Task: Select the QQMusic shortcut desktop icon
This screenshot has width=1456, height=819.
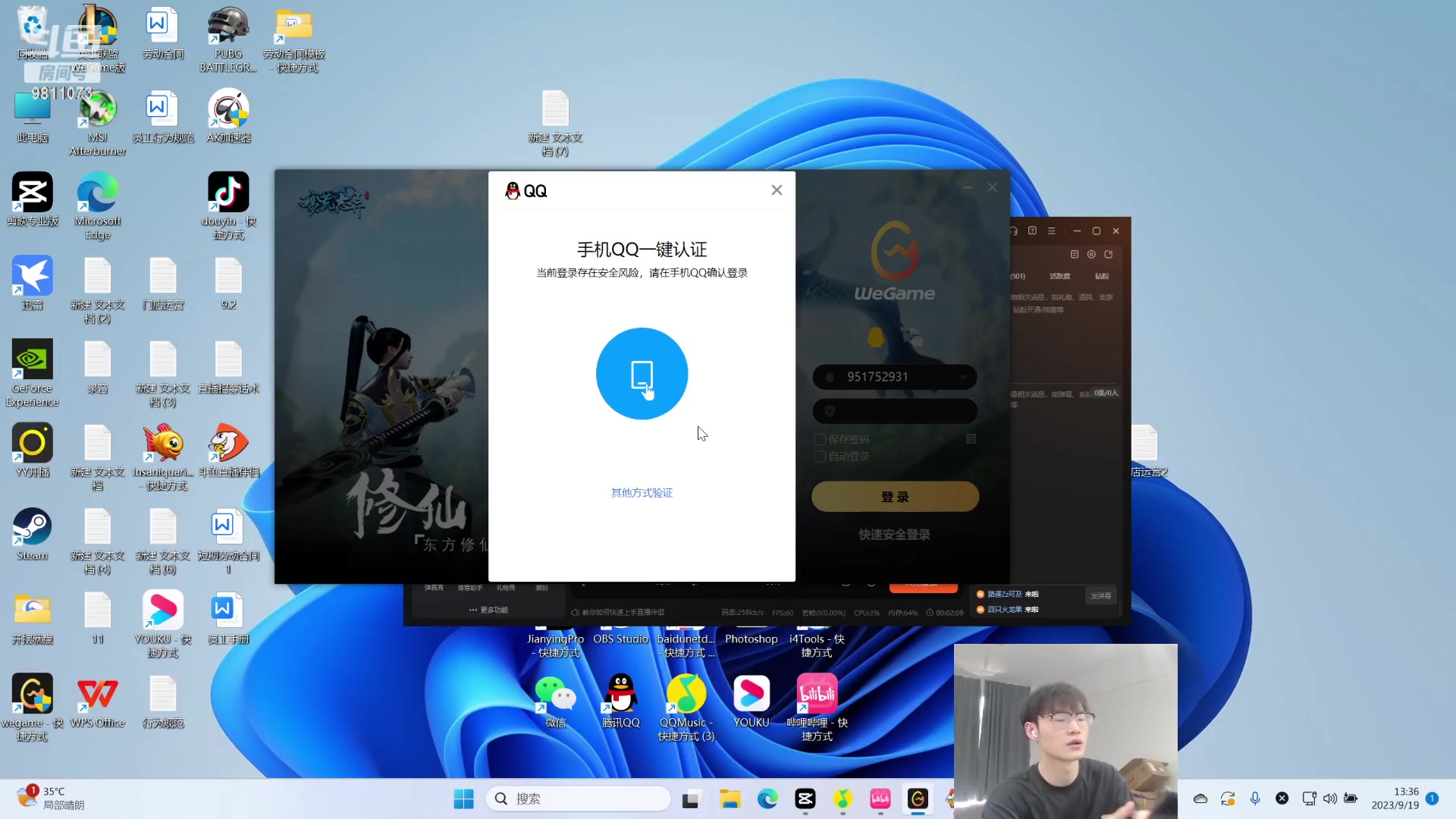Action: tap(686, 708)
